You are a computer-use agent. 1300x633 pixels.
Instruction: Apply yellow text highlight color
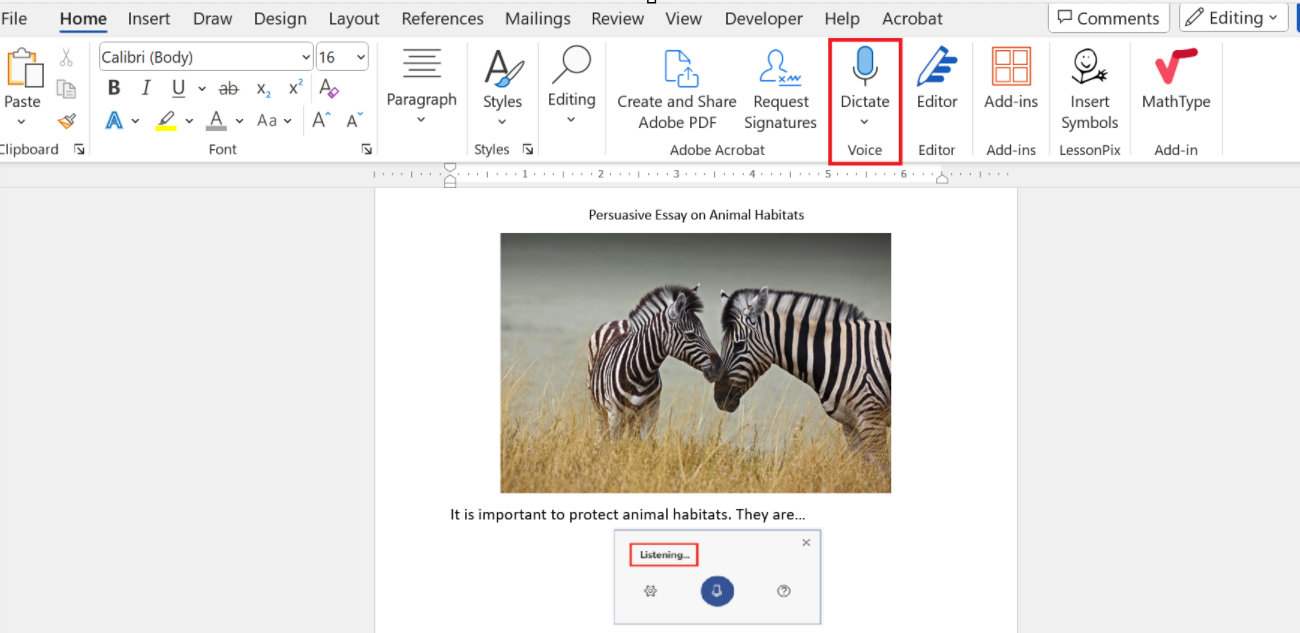tap(167, 121)
